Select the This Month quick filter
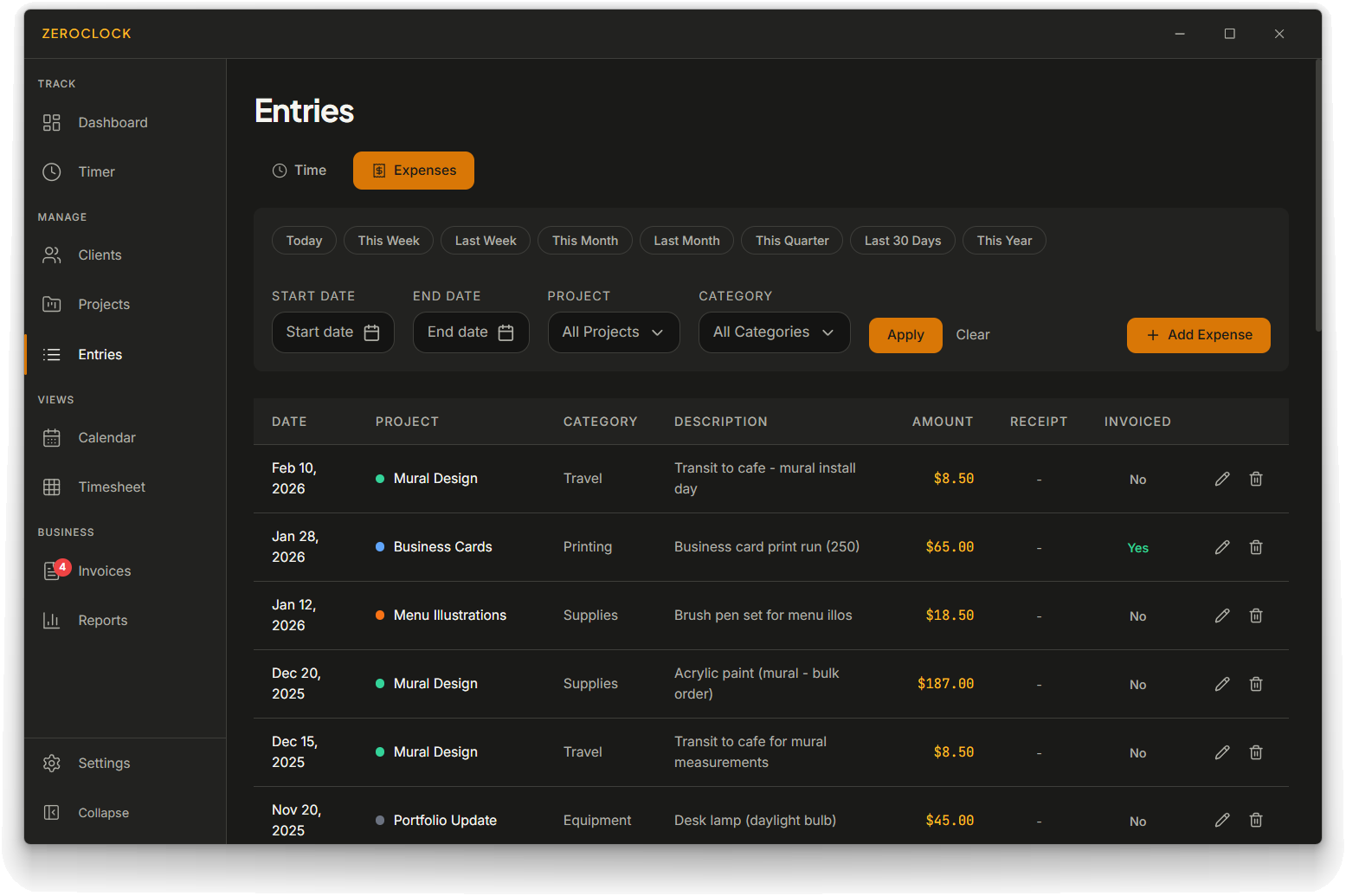Image resolution: width=1346 pixels, height=896 pixels. click(x=584, y=241)
